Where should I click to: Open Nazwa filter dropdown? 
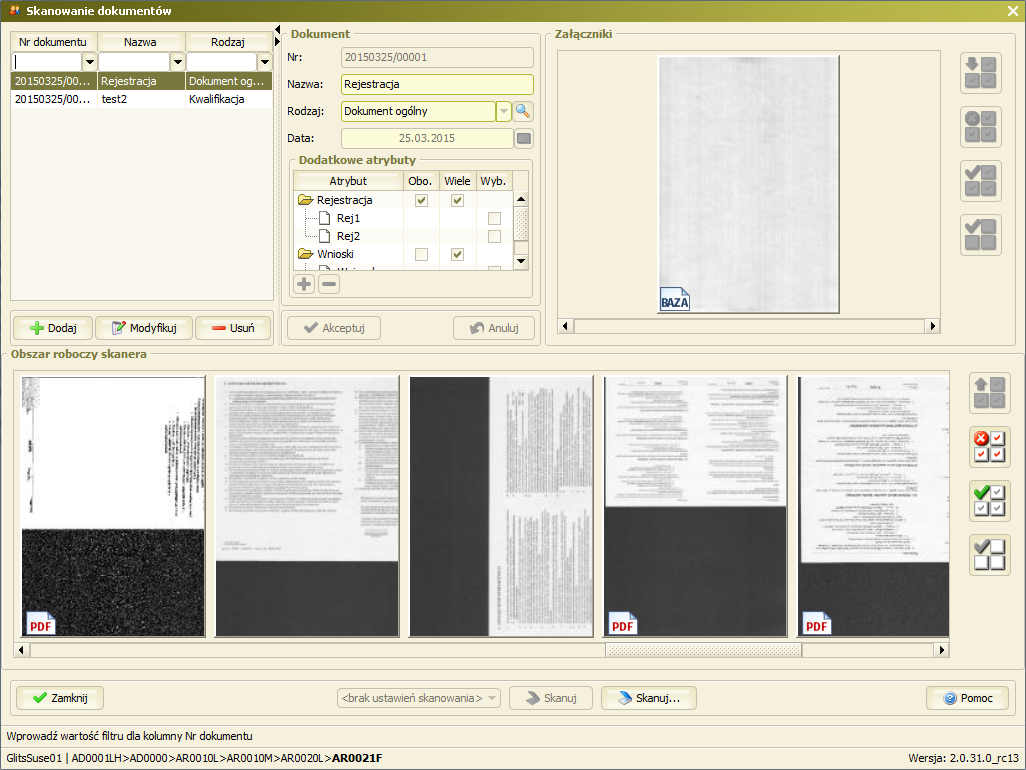tap(177, 62)
